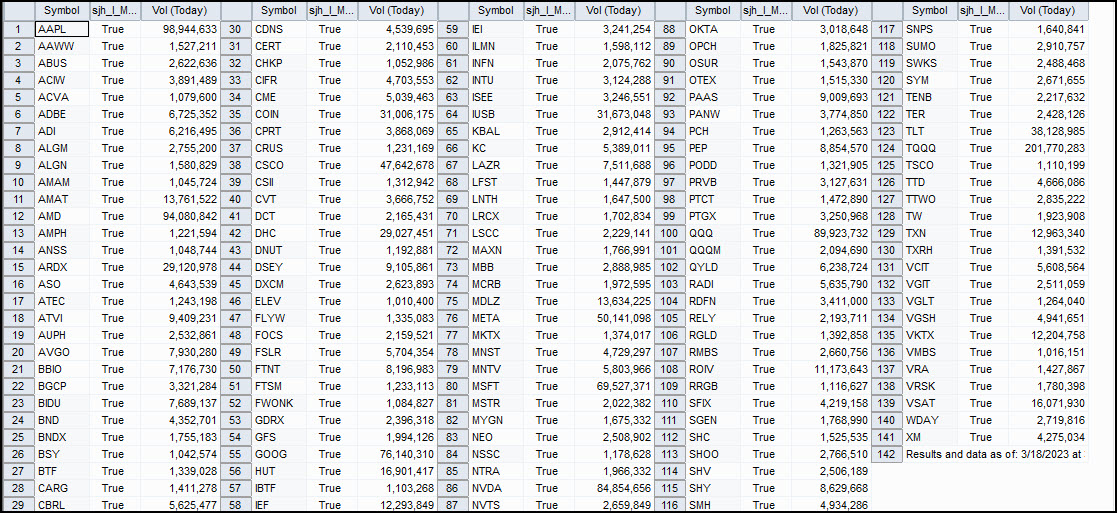Click the Vol (Today) header above 3,241,254
This screenshot has height=513, width=1117.
coord(614,11)
